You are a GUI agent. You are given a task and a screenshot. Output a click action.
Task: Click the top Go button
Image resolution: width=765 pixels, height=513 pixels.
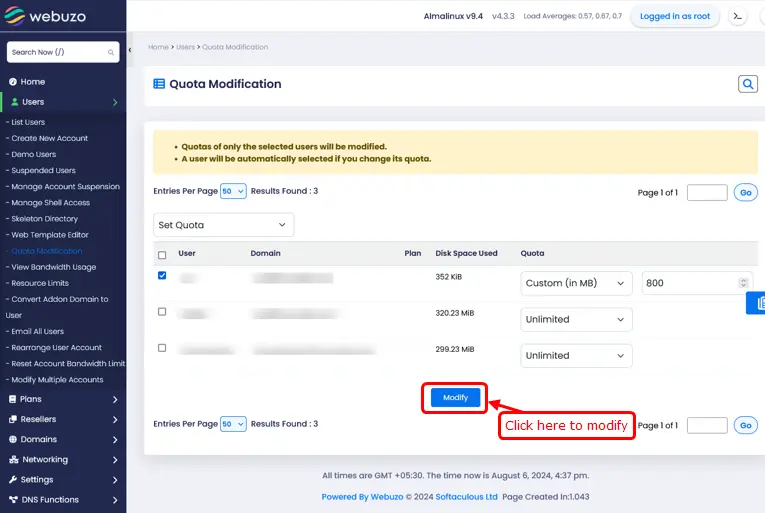click(745, 192)
